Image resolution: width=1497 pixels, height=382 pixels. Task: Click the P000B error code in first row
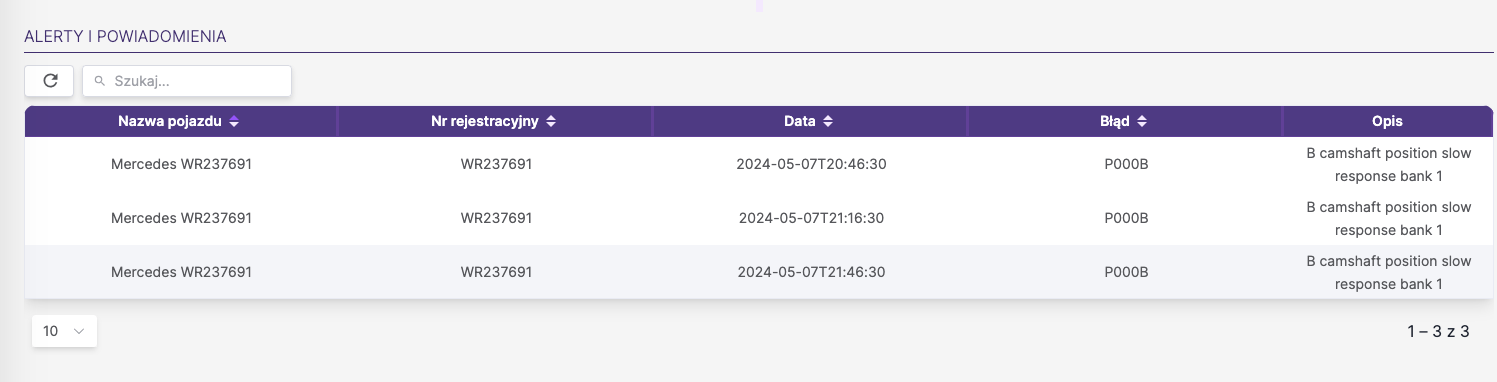tap(1125, 164)
